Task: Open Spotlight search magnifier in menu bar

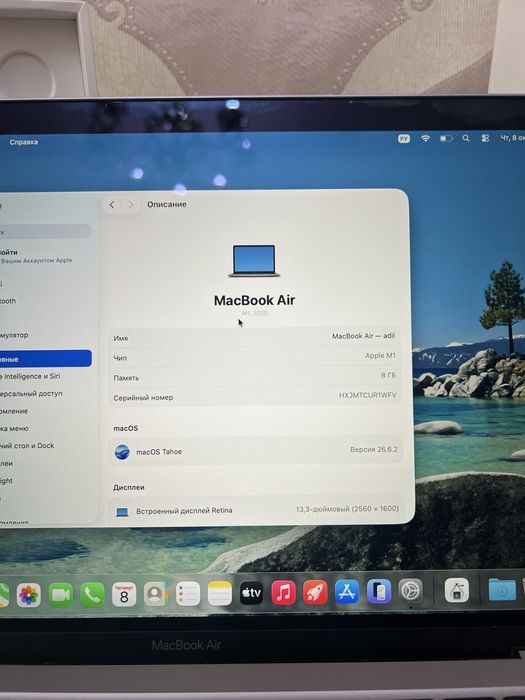Action: click(x=466, y=138)
